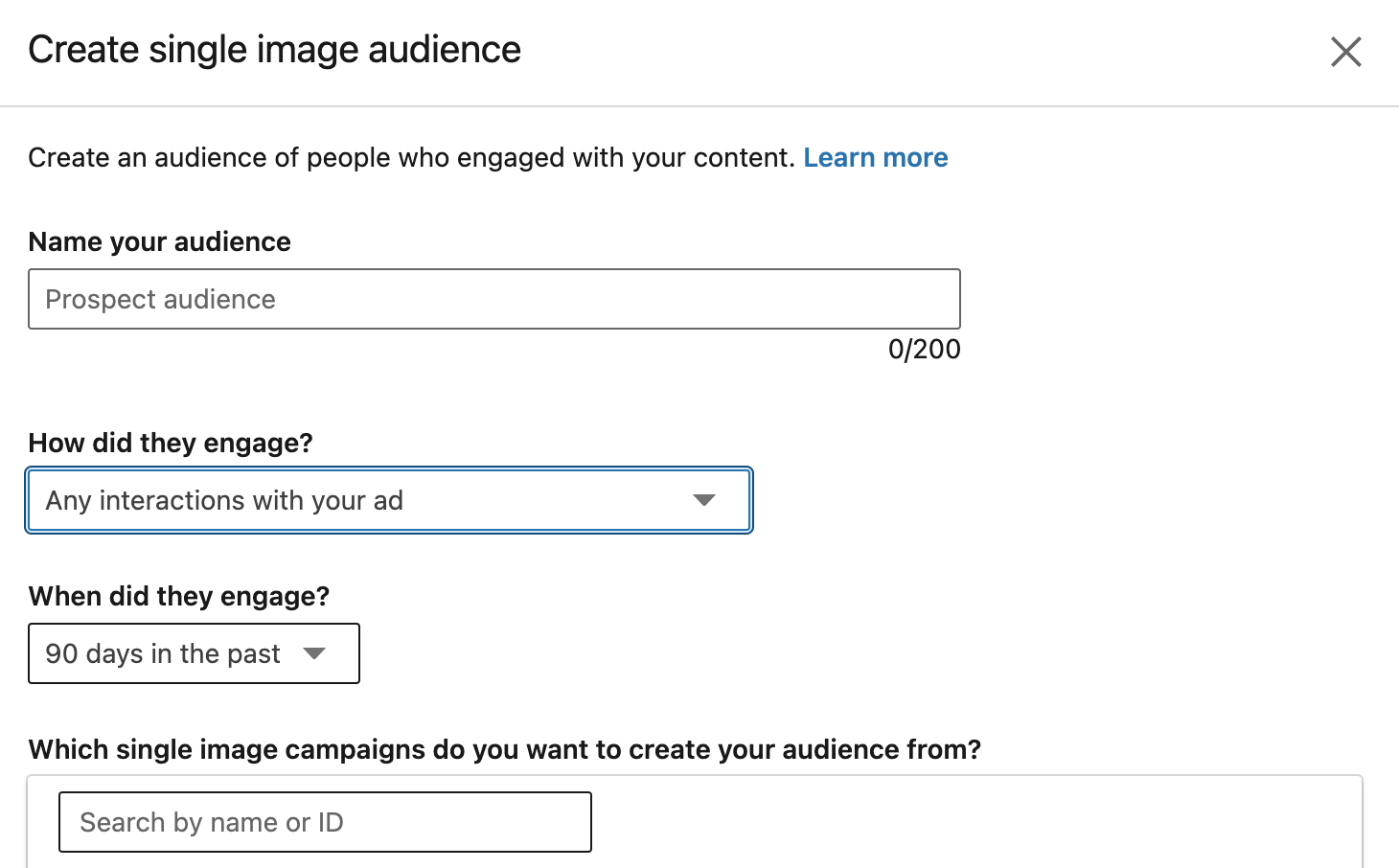
Task: Expand the '90 days in the past' dropdown
Action: (193, 652)
